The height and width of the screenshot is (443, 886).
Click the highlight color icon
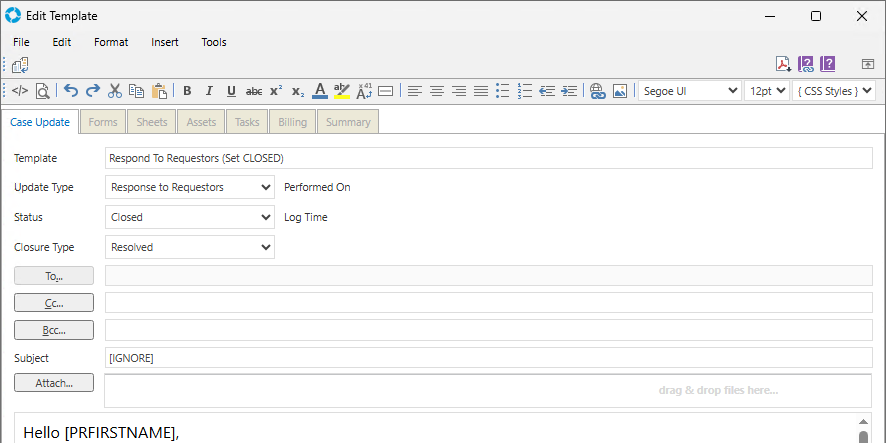tap(342, 91)
